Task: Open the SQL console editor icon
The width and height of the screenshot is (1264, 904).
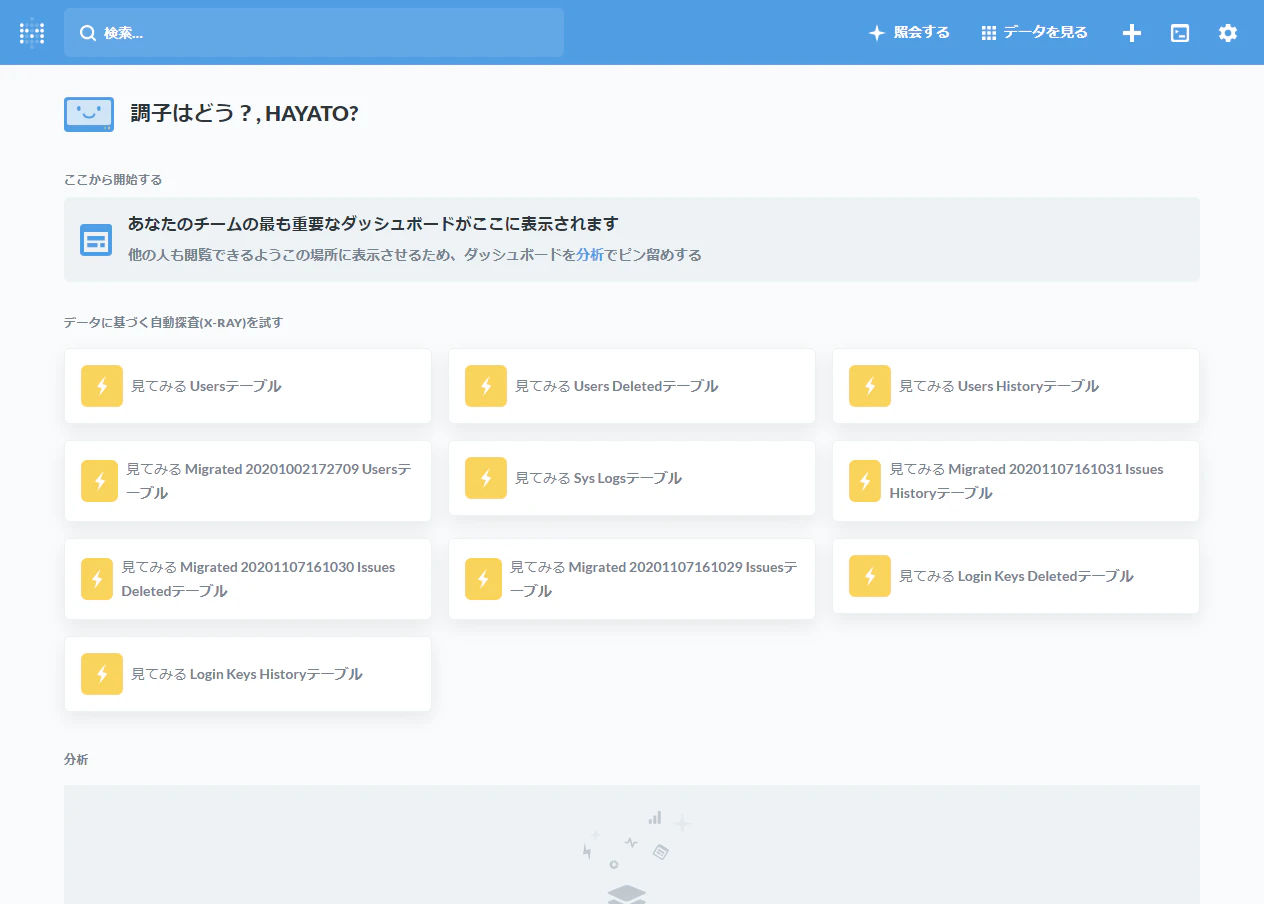Action: (x=1180, y=33)
